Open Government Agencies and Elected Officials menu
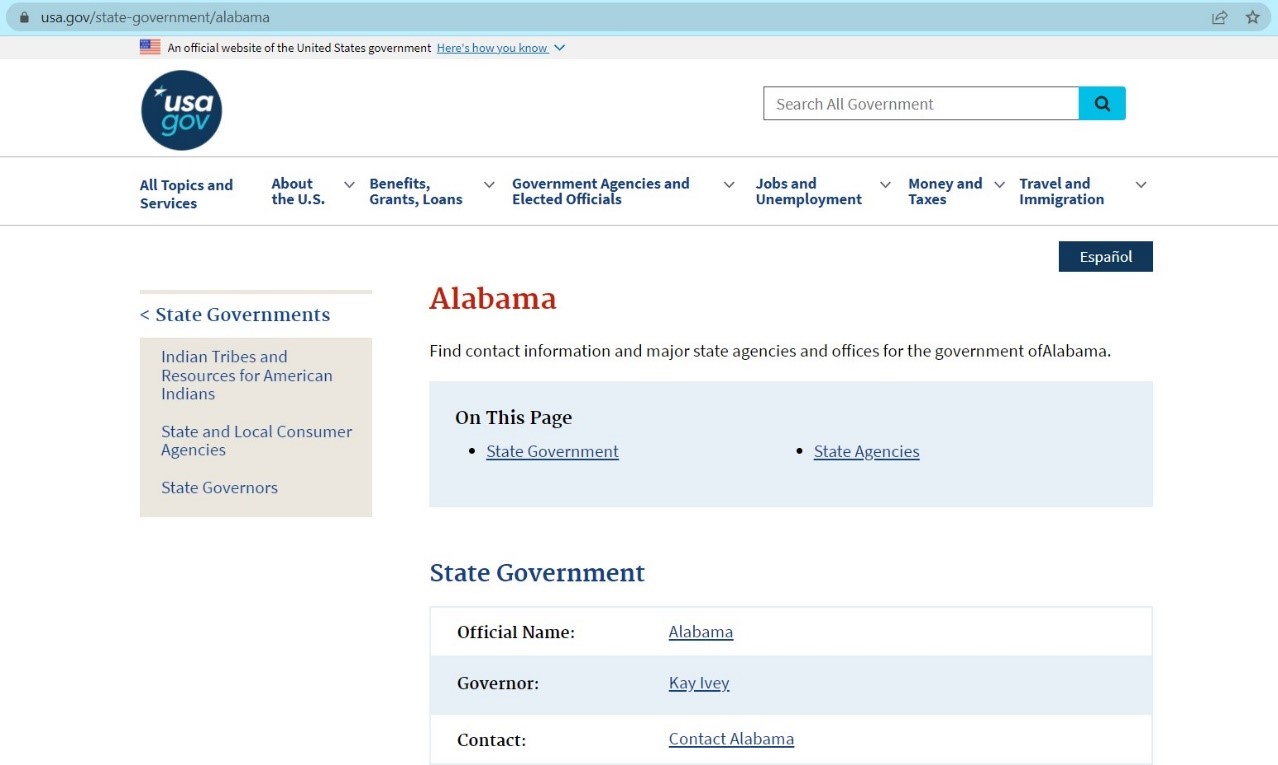 [x=601, y=191]
